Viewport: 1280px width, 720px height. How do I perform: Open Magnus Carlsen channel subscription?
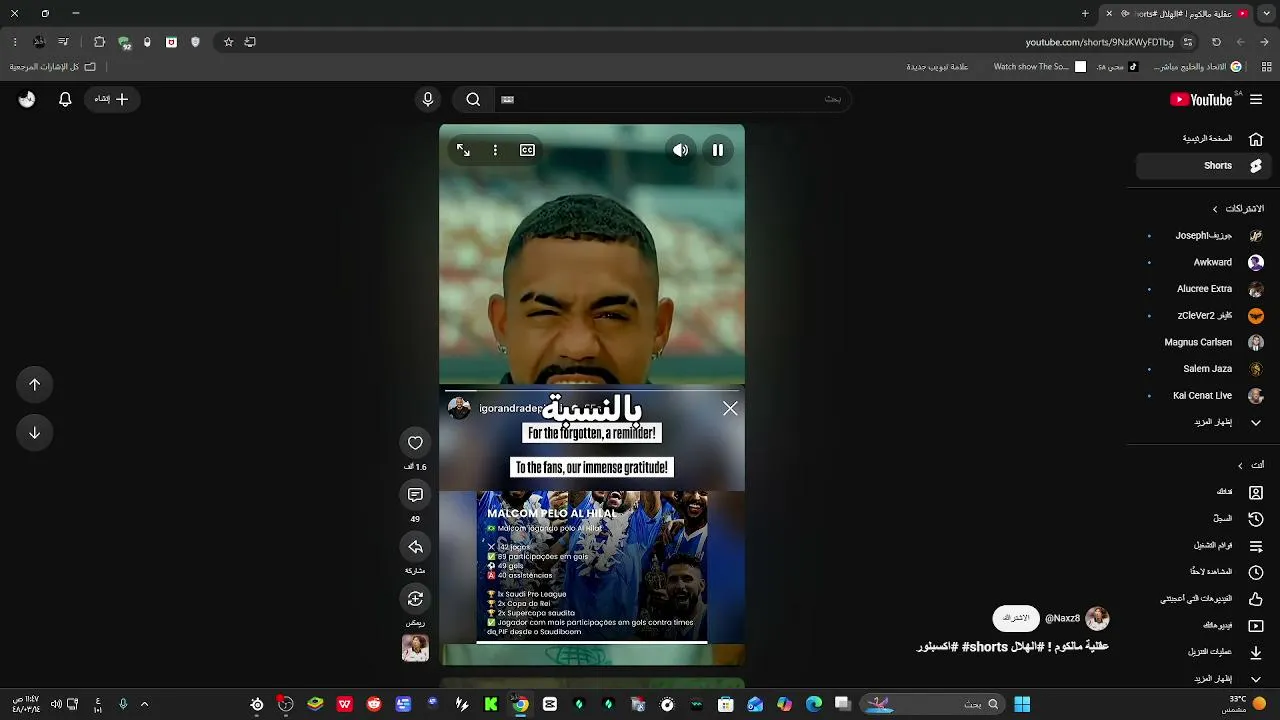pyautogui.click(x=1202, y=342)
